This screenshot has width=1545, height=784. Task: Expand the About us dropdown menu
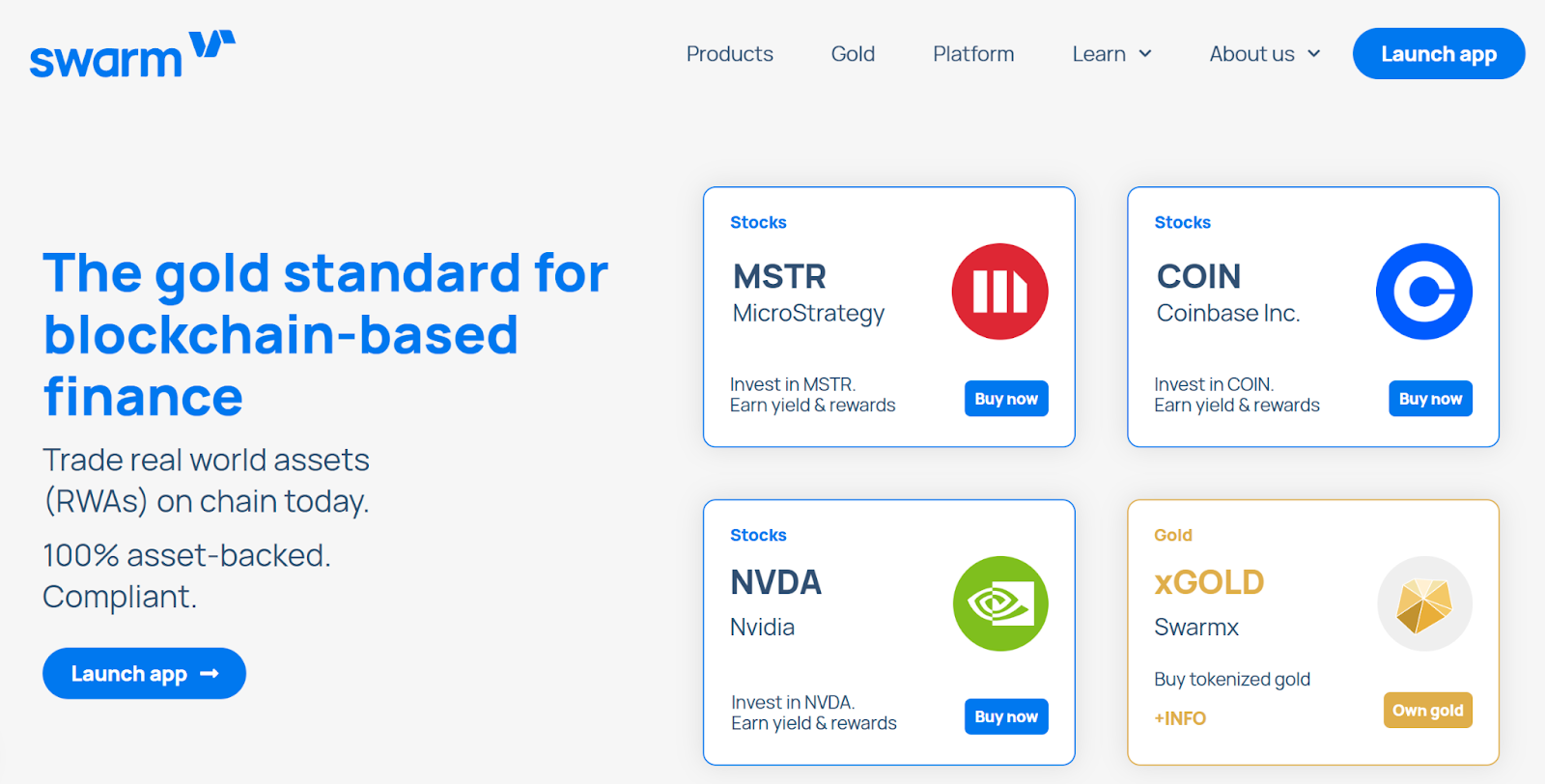[x=1264, y=54]
